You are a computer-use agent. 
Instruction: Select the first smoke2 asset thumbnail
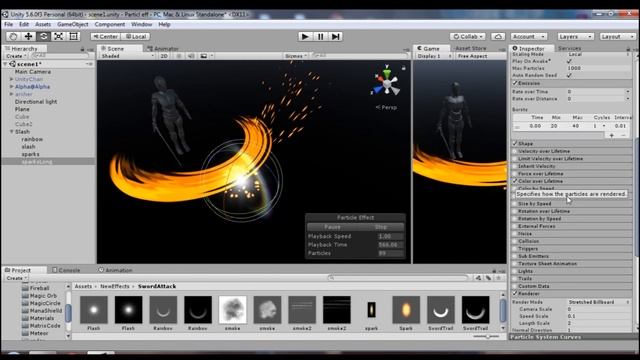point(302,310)
